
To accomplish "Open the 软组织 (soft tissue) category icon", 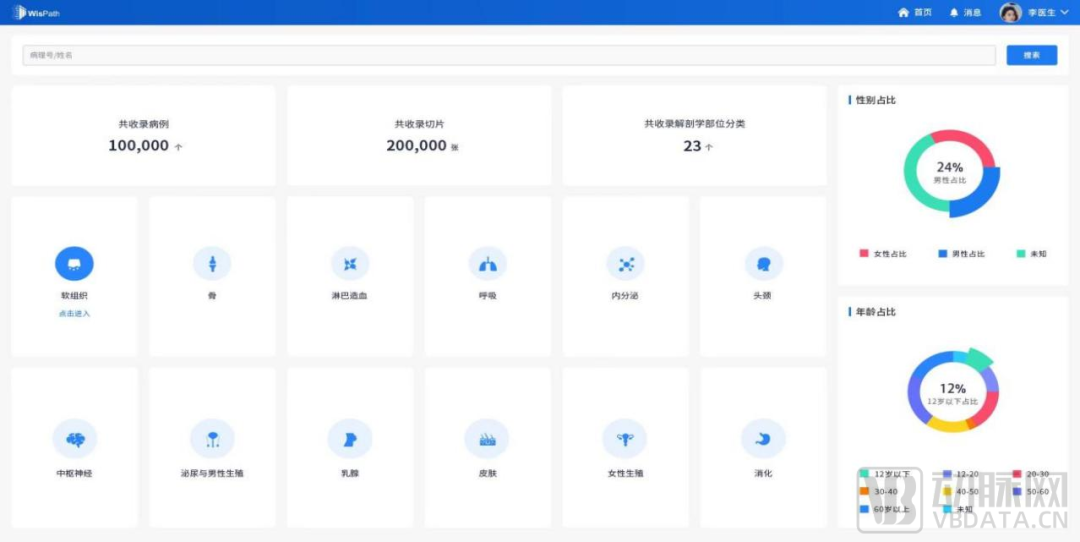I will pos(74,264).
